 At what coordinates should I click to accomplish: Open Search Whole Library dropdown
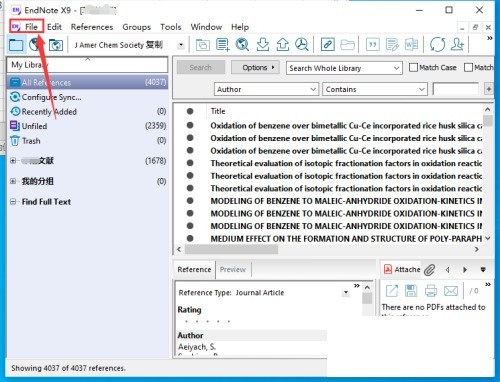tap(344, 68)
